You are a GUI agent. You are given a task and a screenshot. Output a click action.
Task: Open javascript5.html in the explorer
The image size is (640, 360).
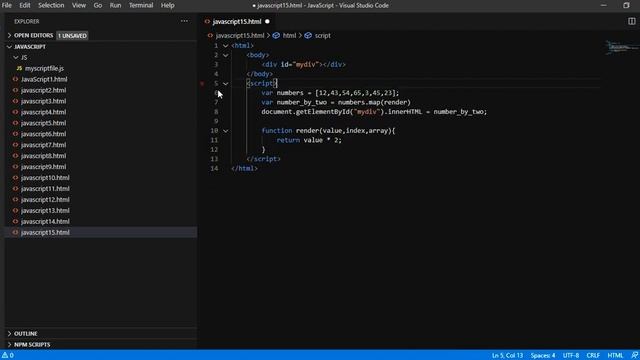43,123
